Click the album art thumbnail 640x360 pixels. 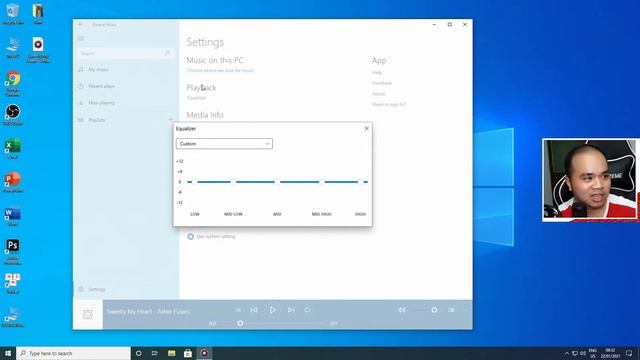pos(88,315)
